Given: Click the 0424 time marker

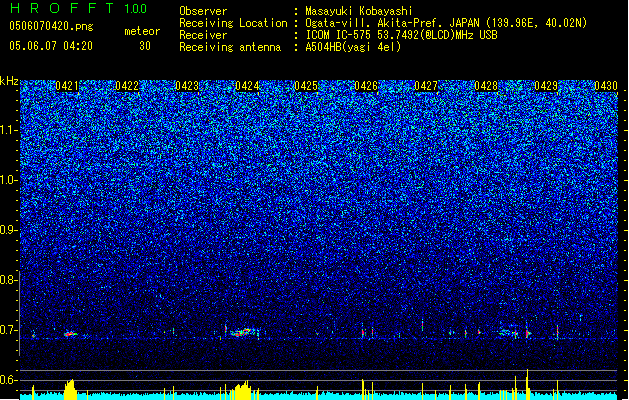Looking at the screenshot, I should coord(247,86).
